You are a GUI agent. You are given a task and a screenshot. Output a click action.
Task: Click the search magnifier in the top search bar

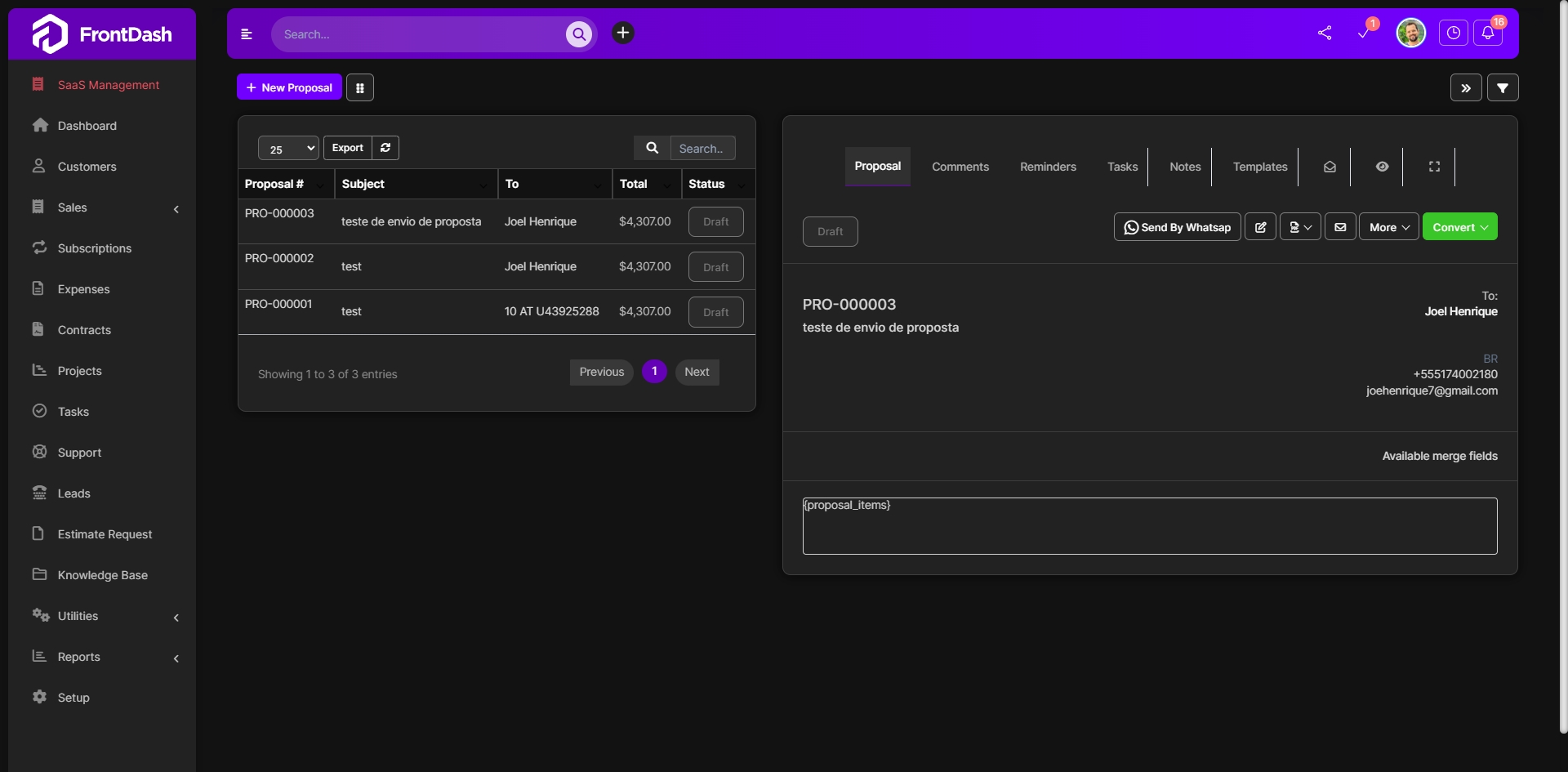pyautogui.click(x=579, y=34)
